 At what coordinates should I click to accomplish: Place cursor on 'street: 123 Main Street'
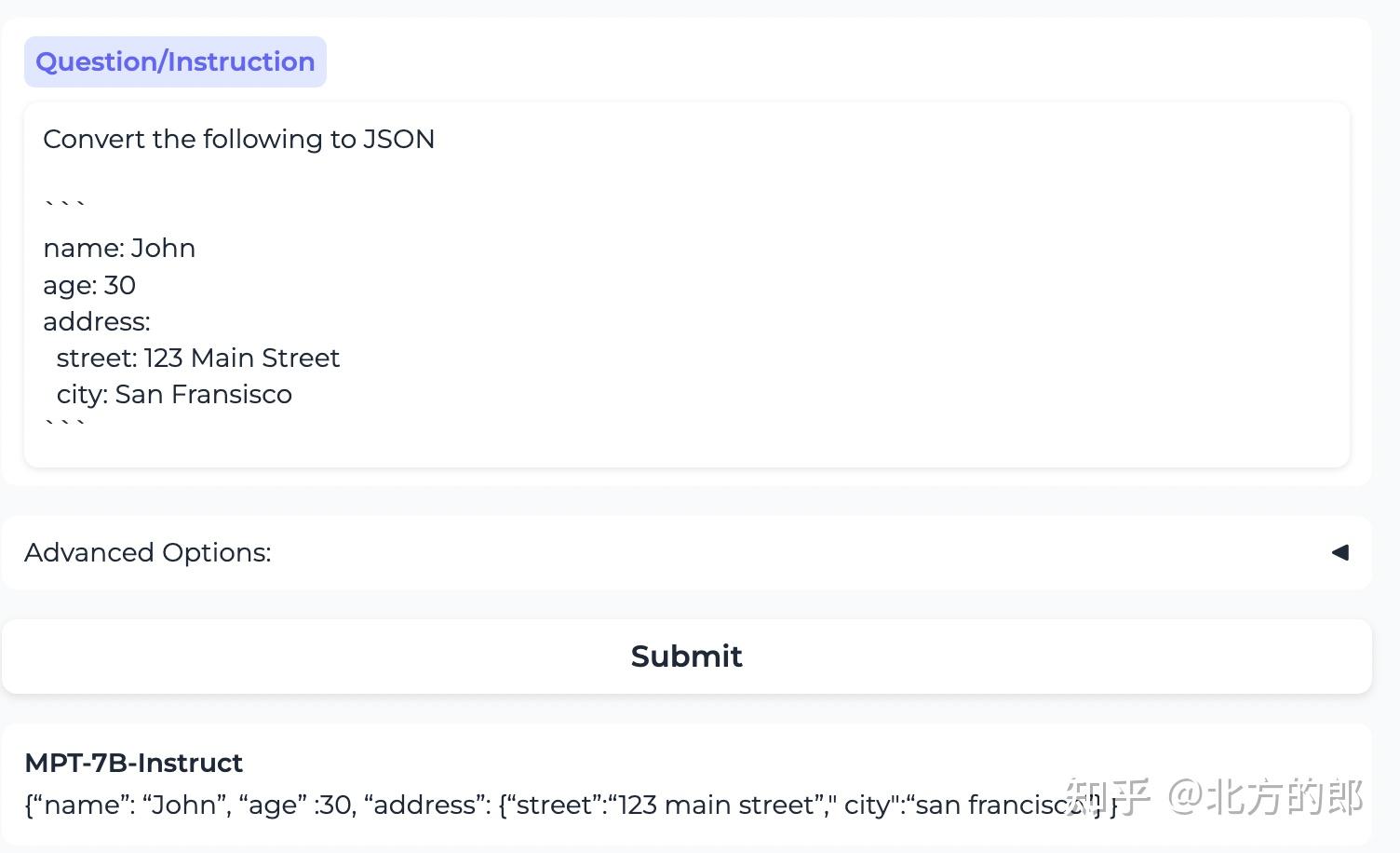[x=197, y=358]
